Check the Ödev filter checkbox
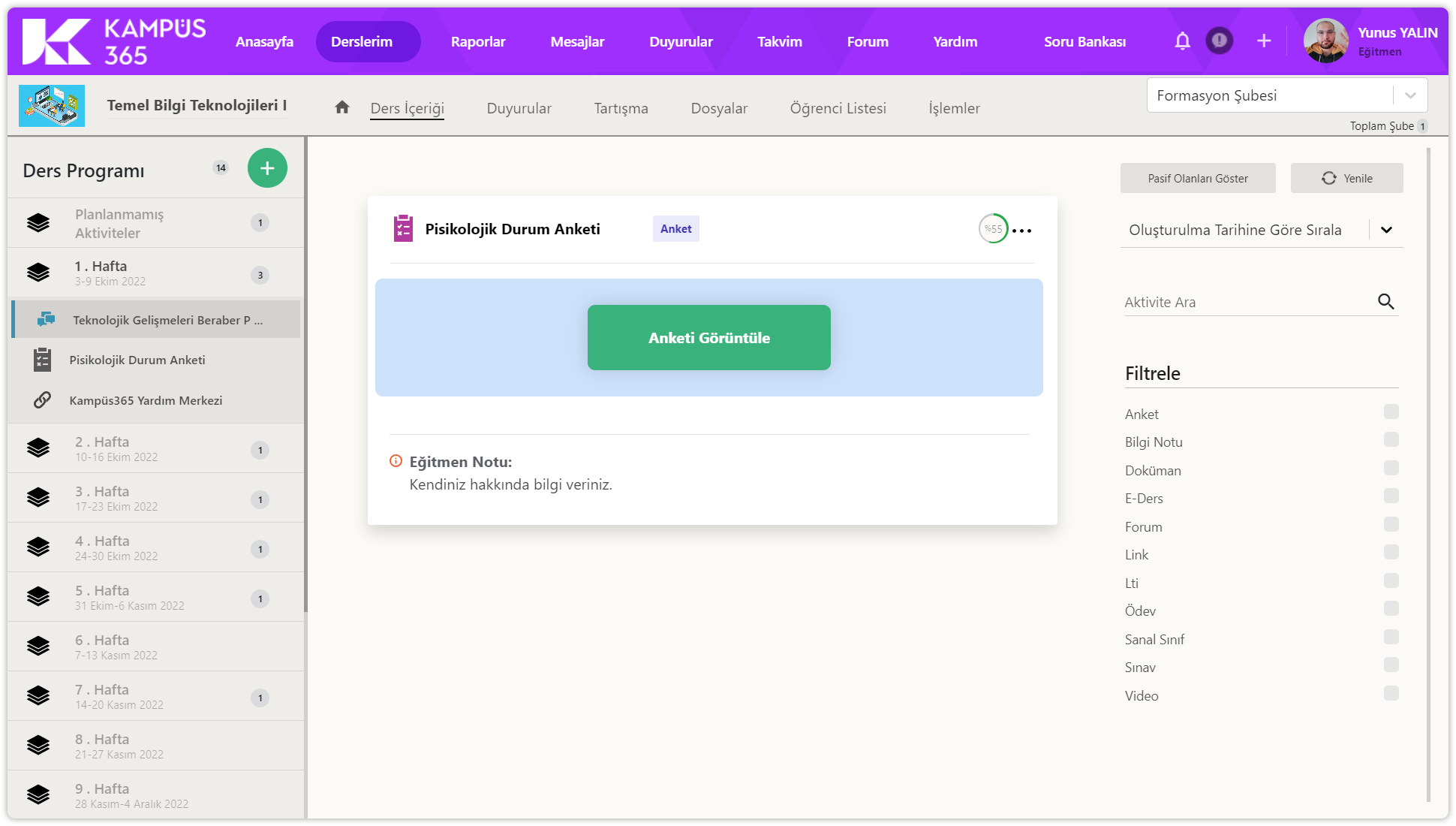The height and width of the screenshot is (826, 1456). point(1391,608)
